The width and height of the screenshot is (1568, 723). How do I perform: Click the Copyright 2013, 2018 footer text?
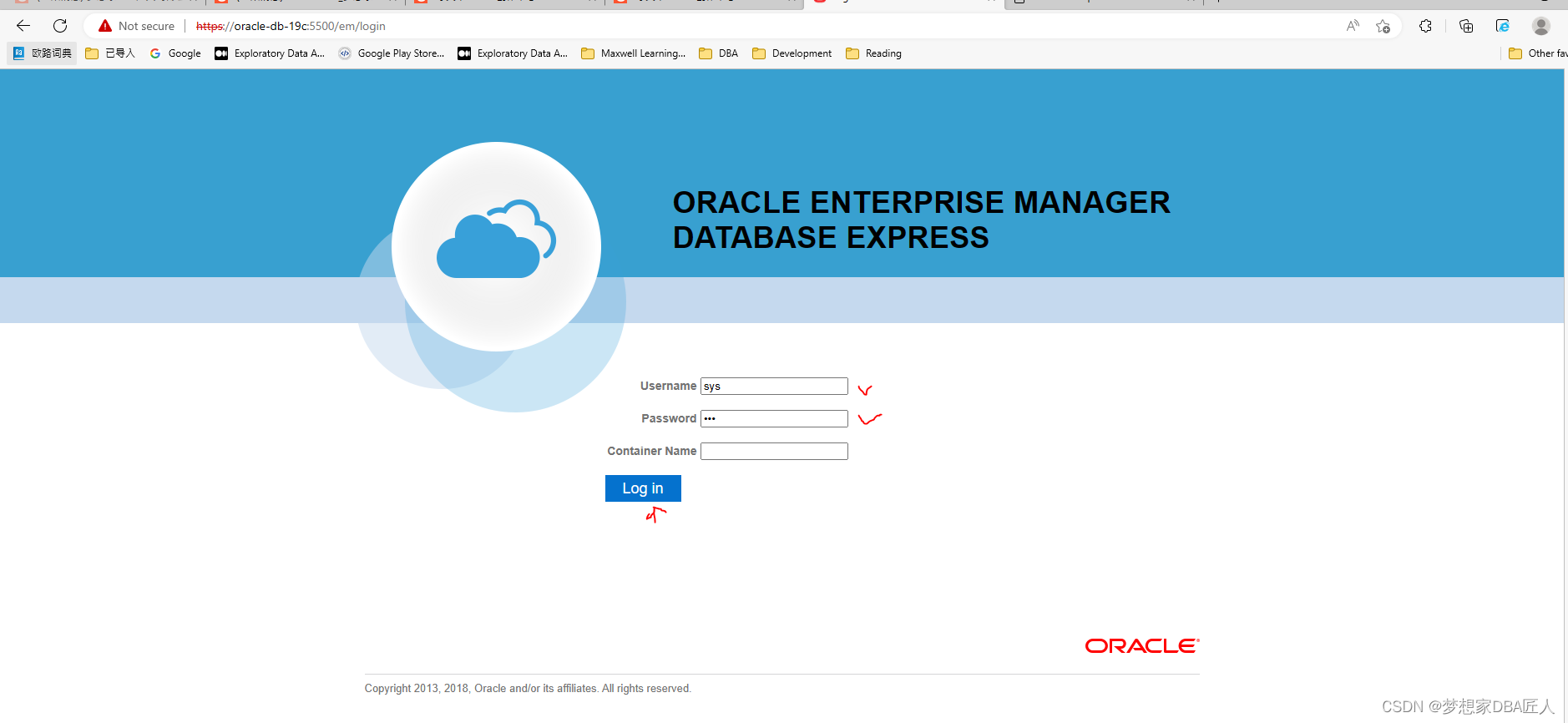click(528, 689)
